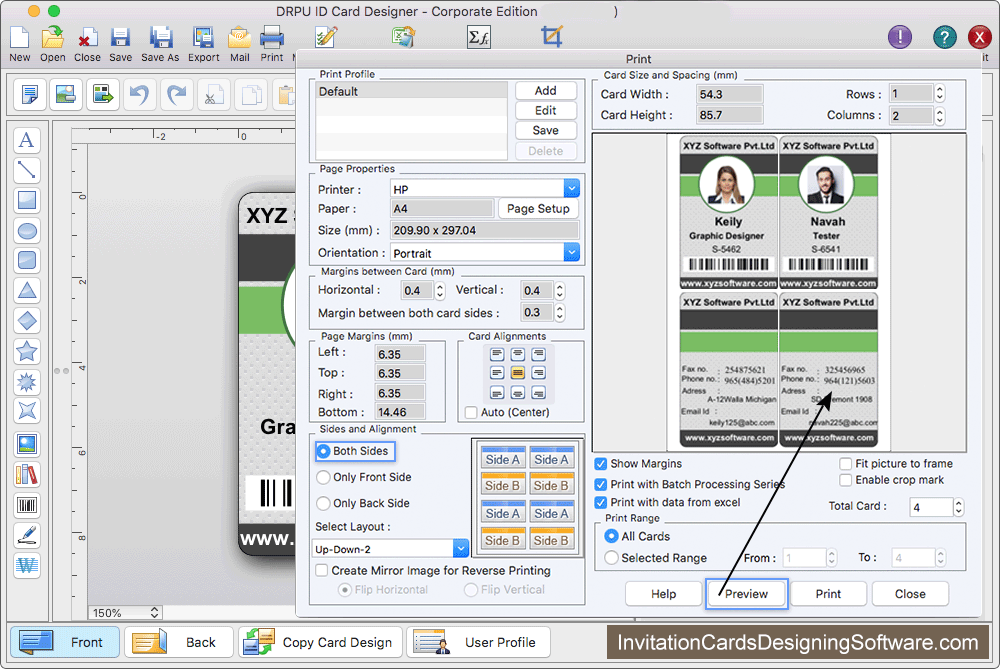Switch to the Back card tab
This screenshot has height=669, width=1000.
pos(179,642)
